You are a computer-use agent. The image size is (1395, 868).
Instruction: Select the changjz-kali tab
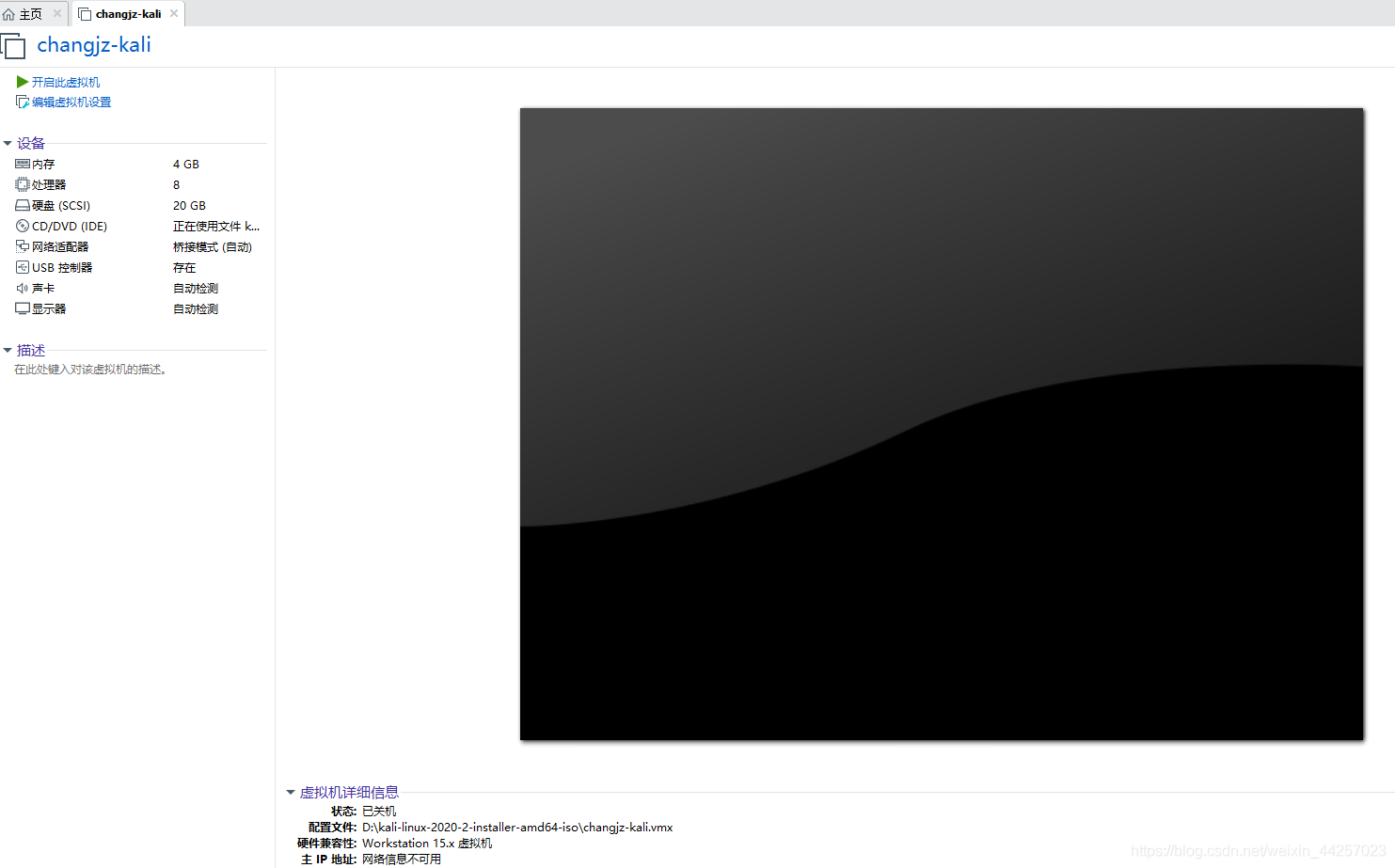pos(128,14)
